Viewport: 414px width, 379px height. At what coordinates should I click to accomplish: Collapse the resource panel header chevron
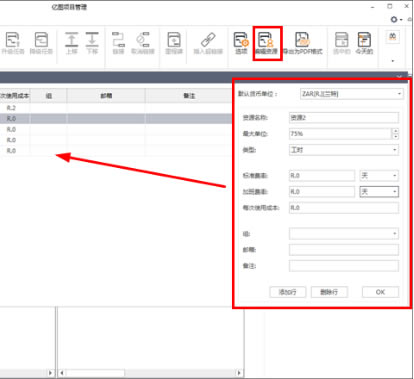399,77
